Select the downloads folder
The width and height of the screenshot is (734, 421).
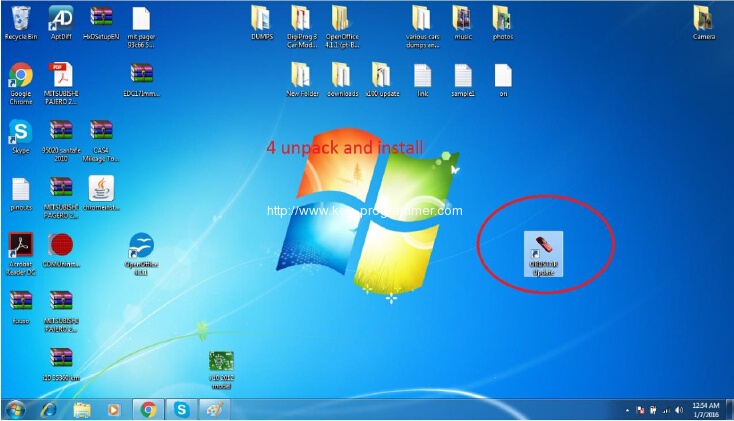click(342, 80)
